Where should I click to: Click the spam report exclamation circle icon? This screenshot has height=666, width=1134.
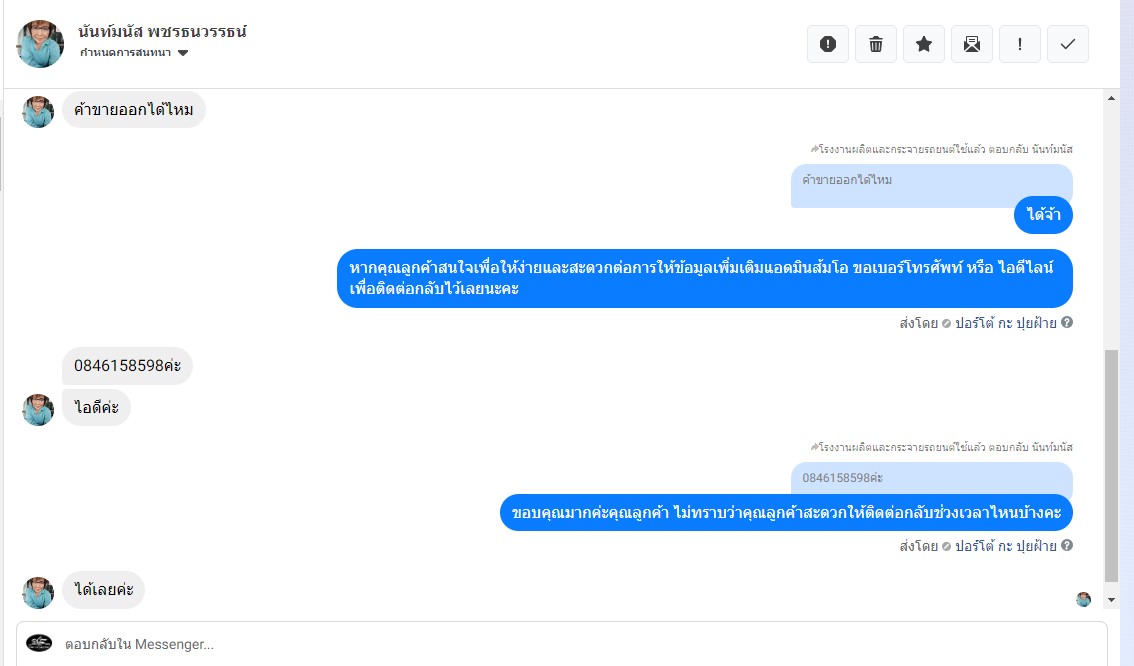click(x=827, y=44)
